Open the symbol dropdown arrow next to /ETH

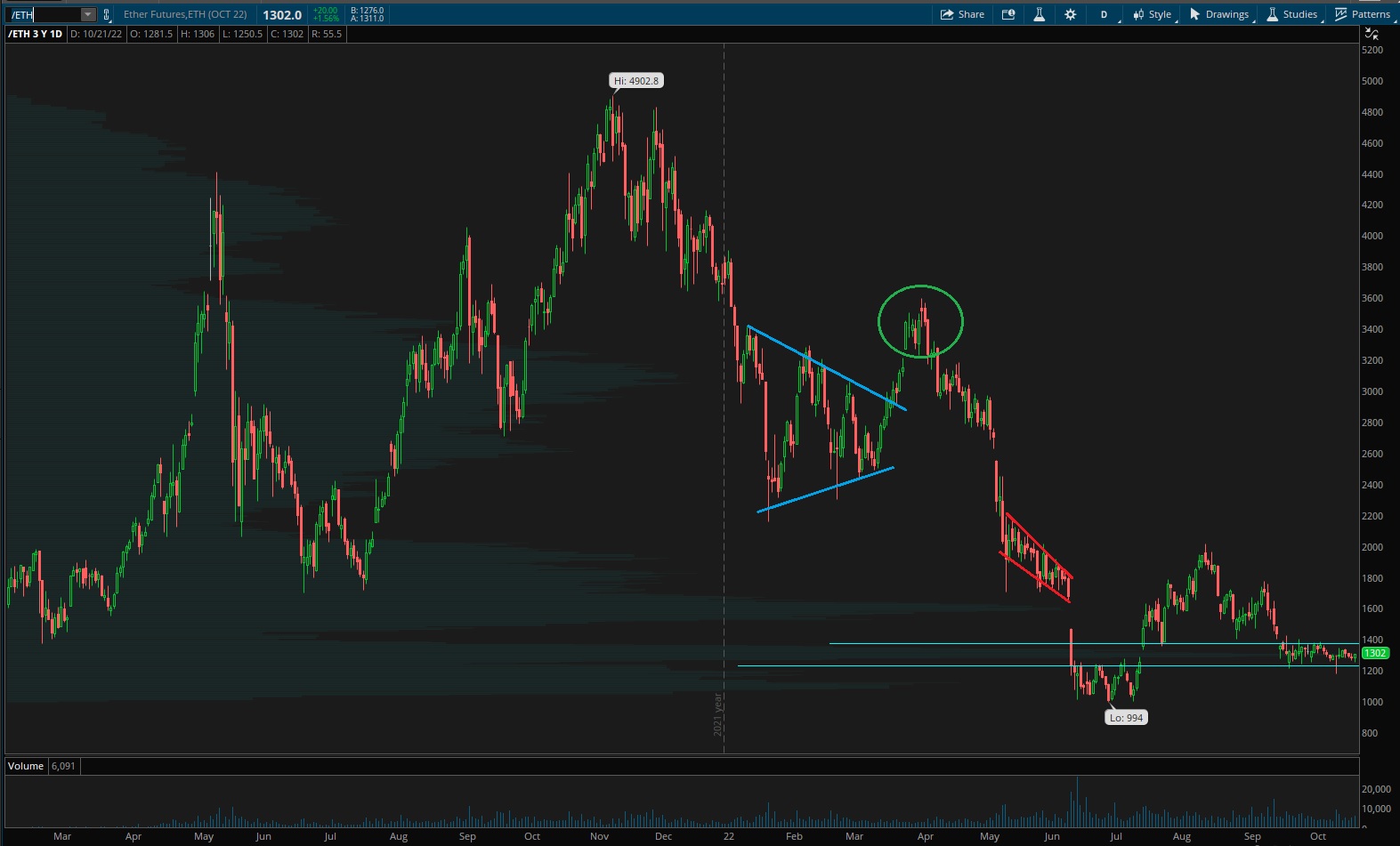point(87,14)
